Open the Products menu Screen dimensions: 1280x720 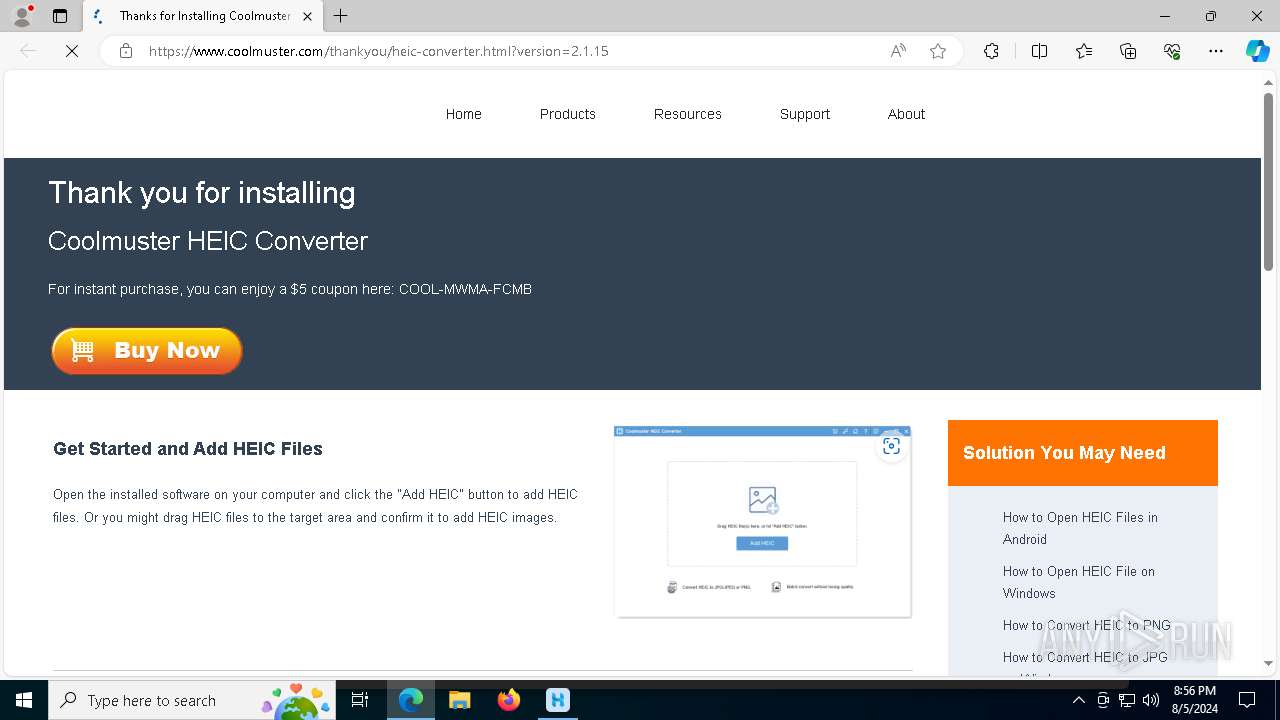(x=568, y=114)
